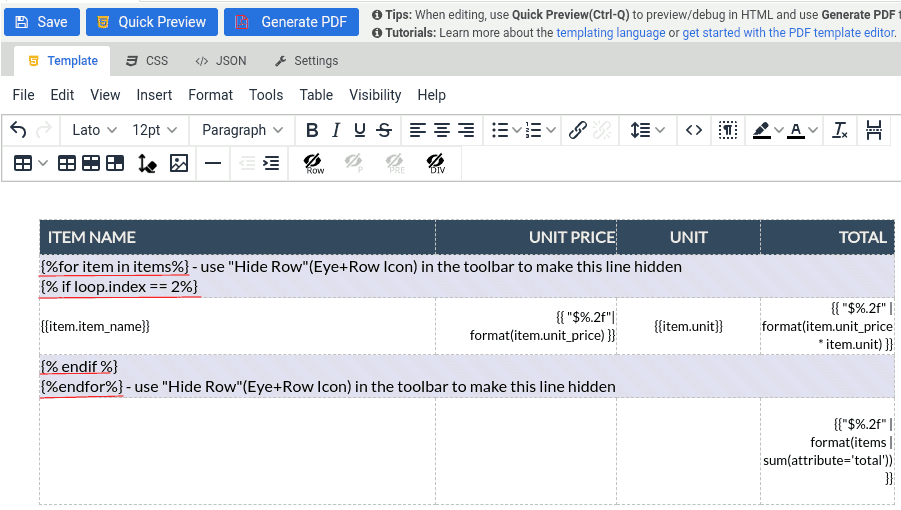Toggle show blocks icon
Image resolution: width=901 pixels, height=510 pixels.
tap(727, 130)
